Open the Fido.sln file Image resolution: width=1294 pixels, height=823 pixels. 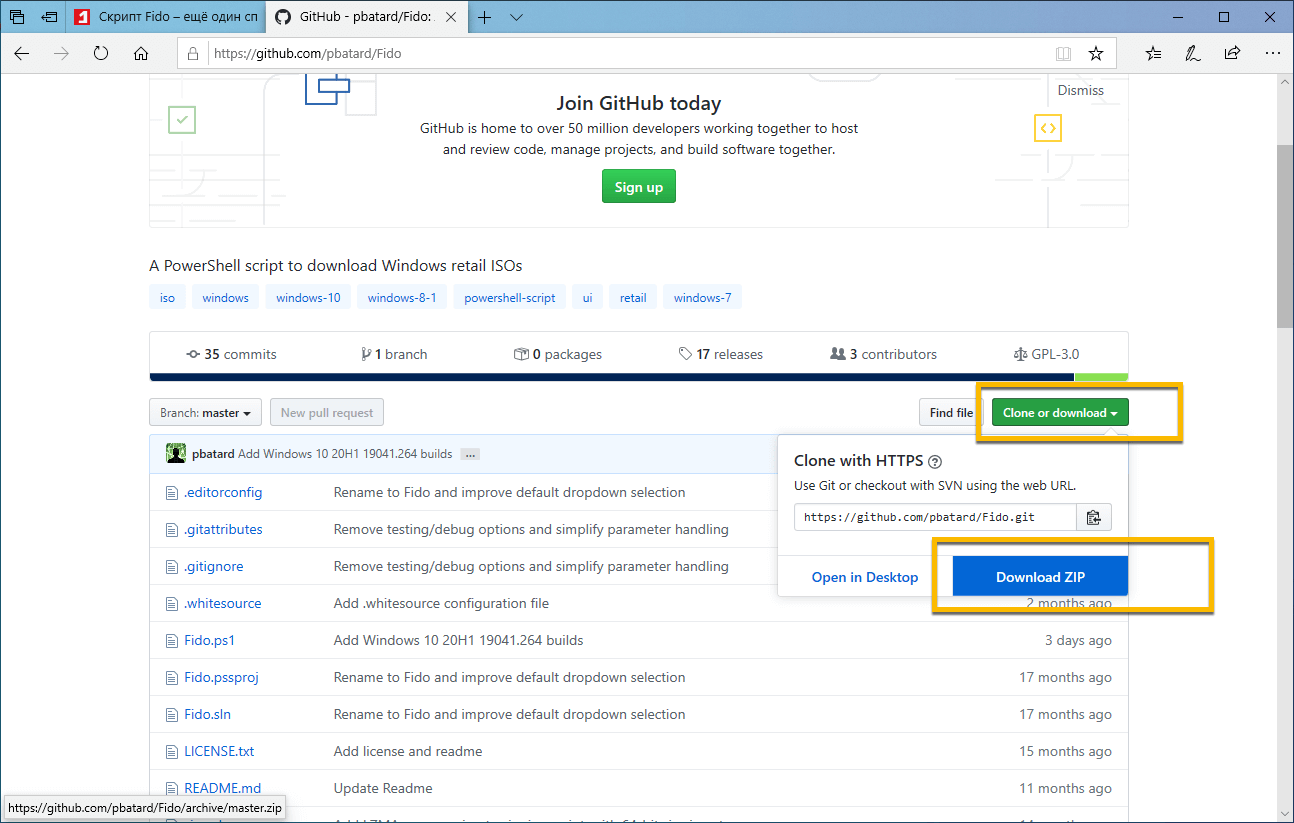pyautogui.click(x=208, y=714)
